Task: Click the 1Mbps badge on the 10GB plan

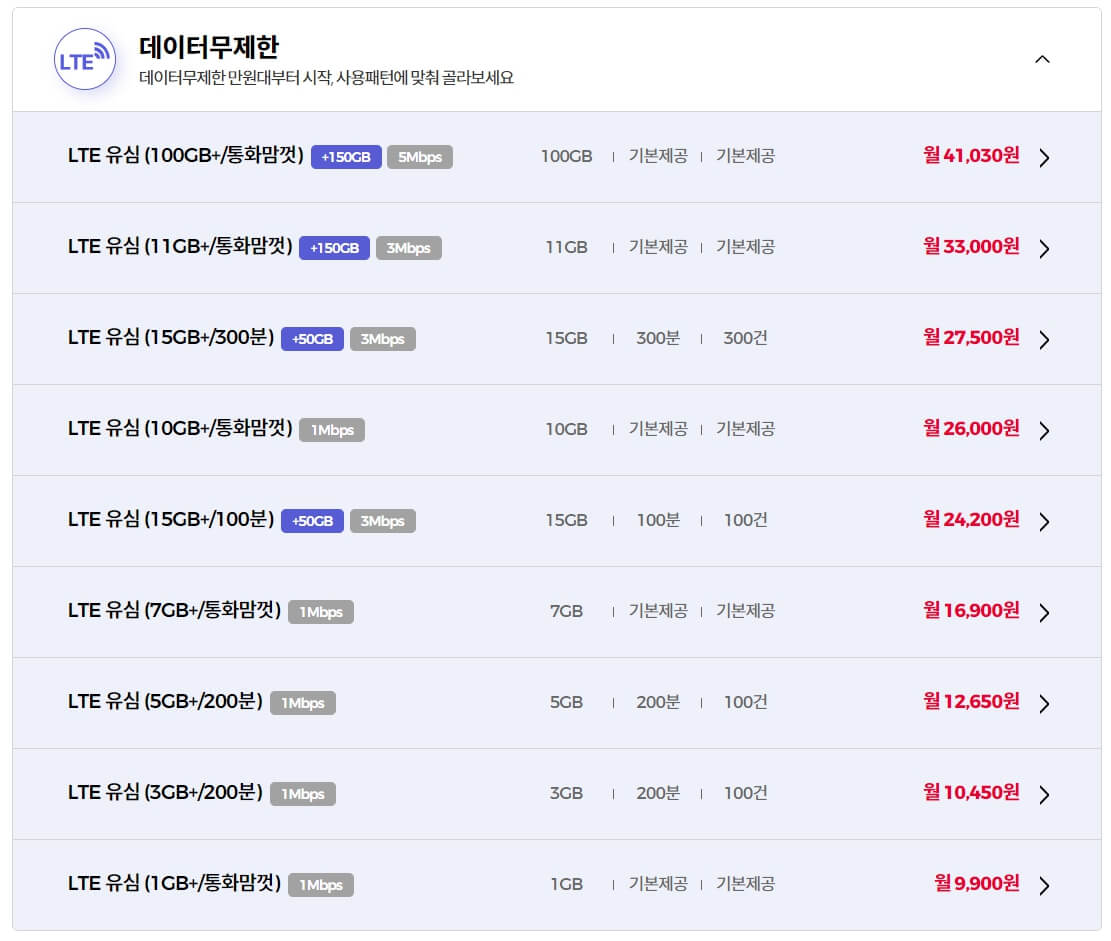Action: tap(332, 429)
